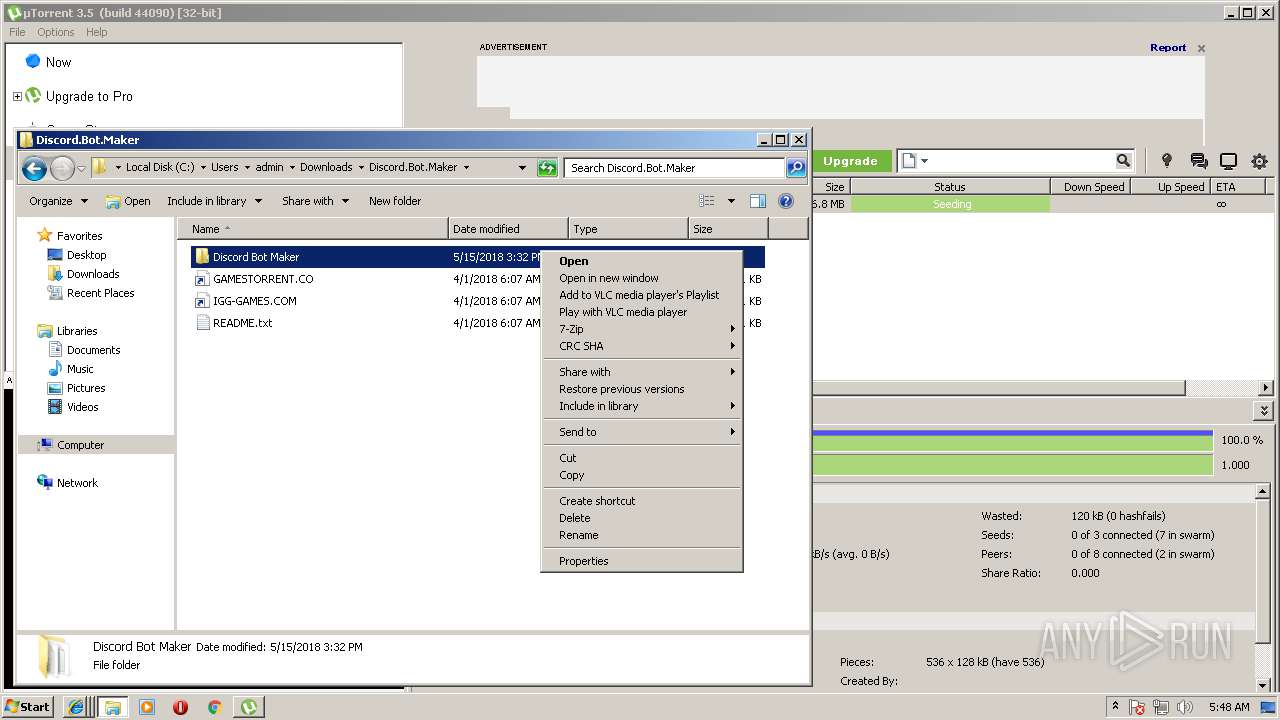Image resolution: width=1280 pixels, height=720 pixels.
Task: Click the green refresh icon by address bar
Action: 547,168
